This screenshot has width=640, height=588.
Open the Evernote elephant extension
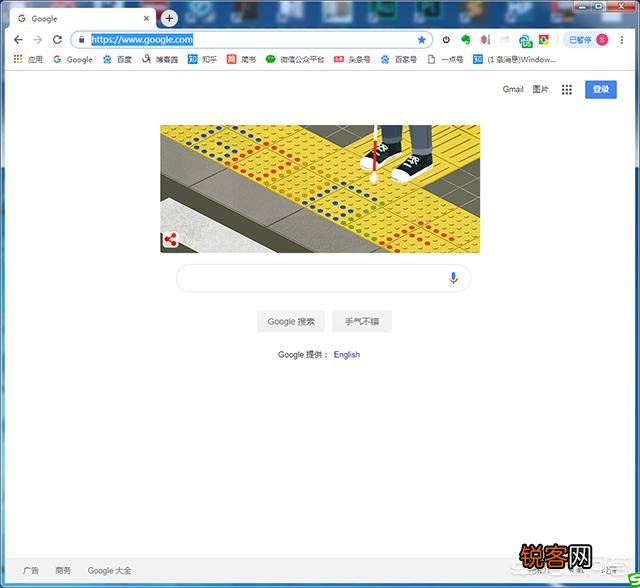[465, 40]
